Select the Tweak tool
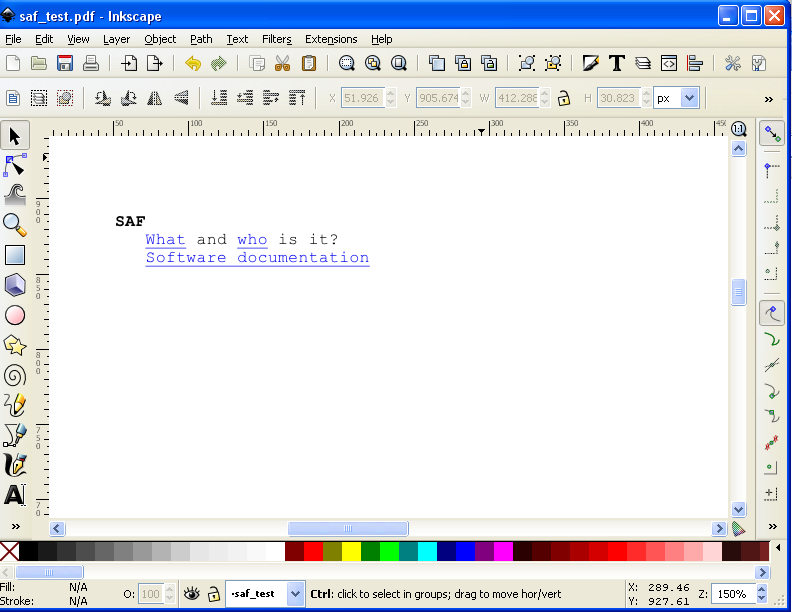 tap(15, 195)
